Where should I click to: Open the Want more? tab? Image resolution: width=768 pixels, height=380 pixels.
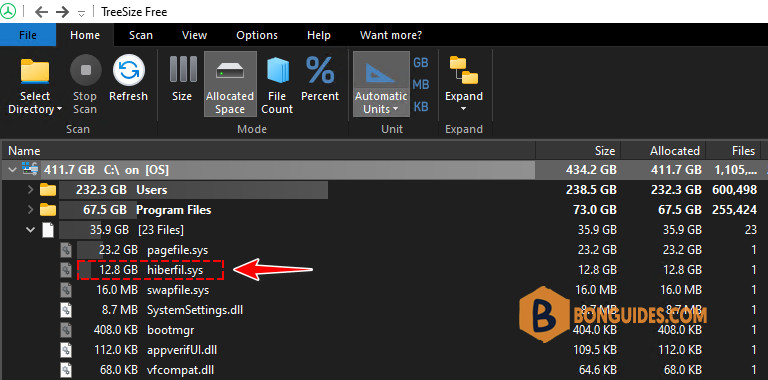[391, 35]
